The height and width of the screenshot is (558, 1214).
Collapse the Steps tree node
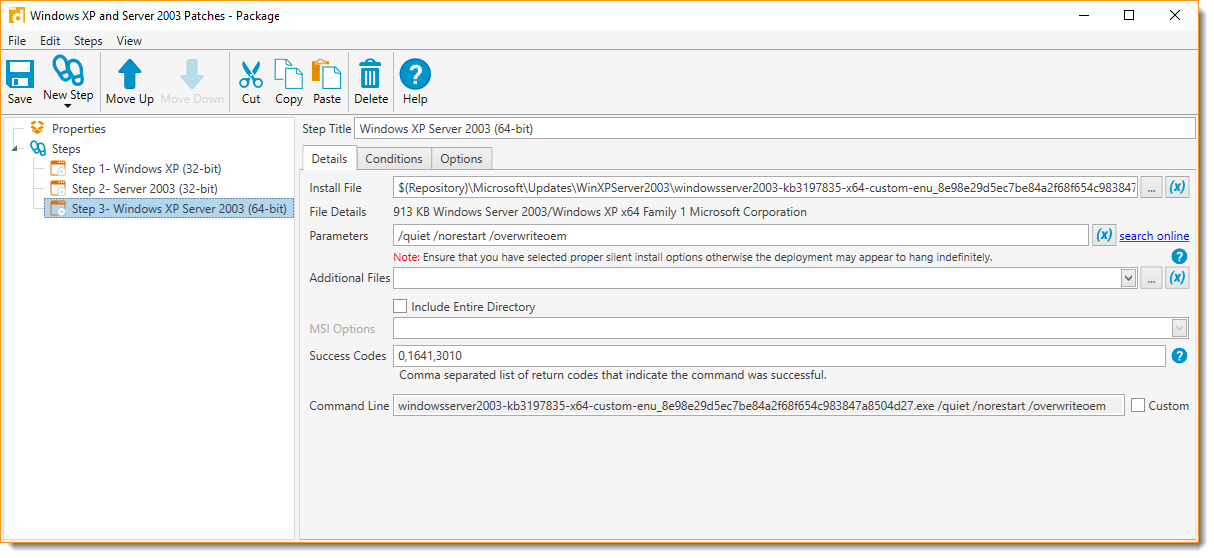pyautogui.click(x=15, y=149)
